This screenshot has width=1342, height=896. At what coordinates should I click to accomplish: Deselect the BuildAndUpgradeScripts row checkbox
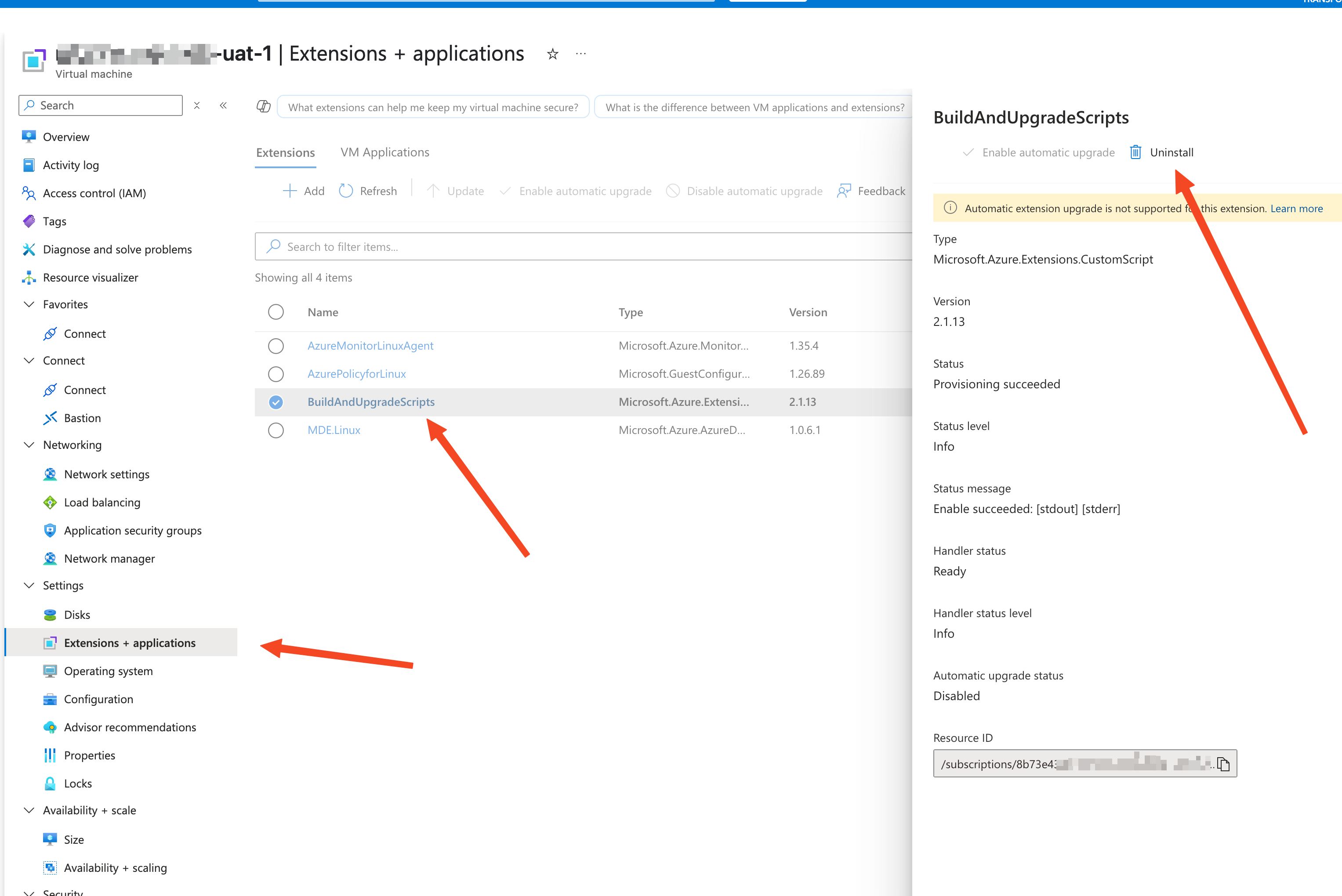276,402
